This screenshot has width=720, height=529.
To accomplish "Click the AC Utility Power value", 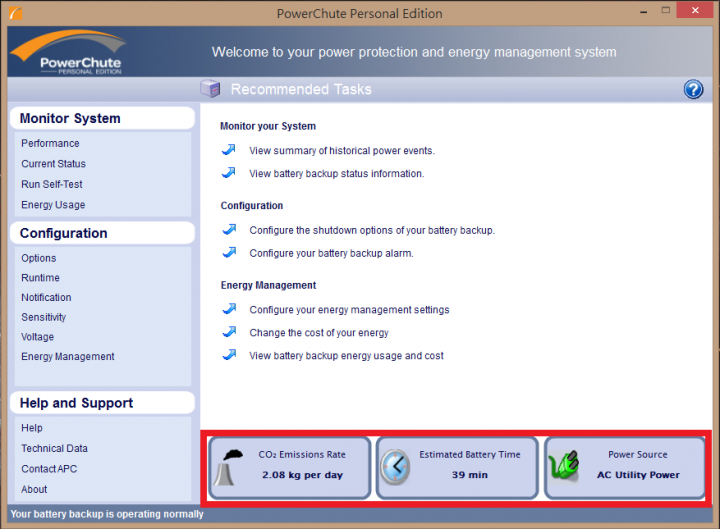I will [638, 475].
